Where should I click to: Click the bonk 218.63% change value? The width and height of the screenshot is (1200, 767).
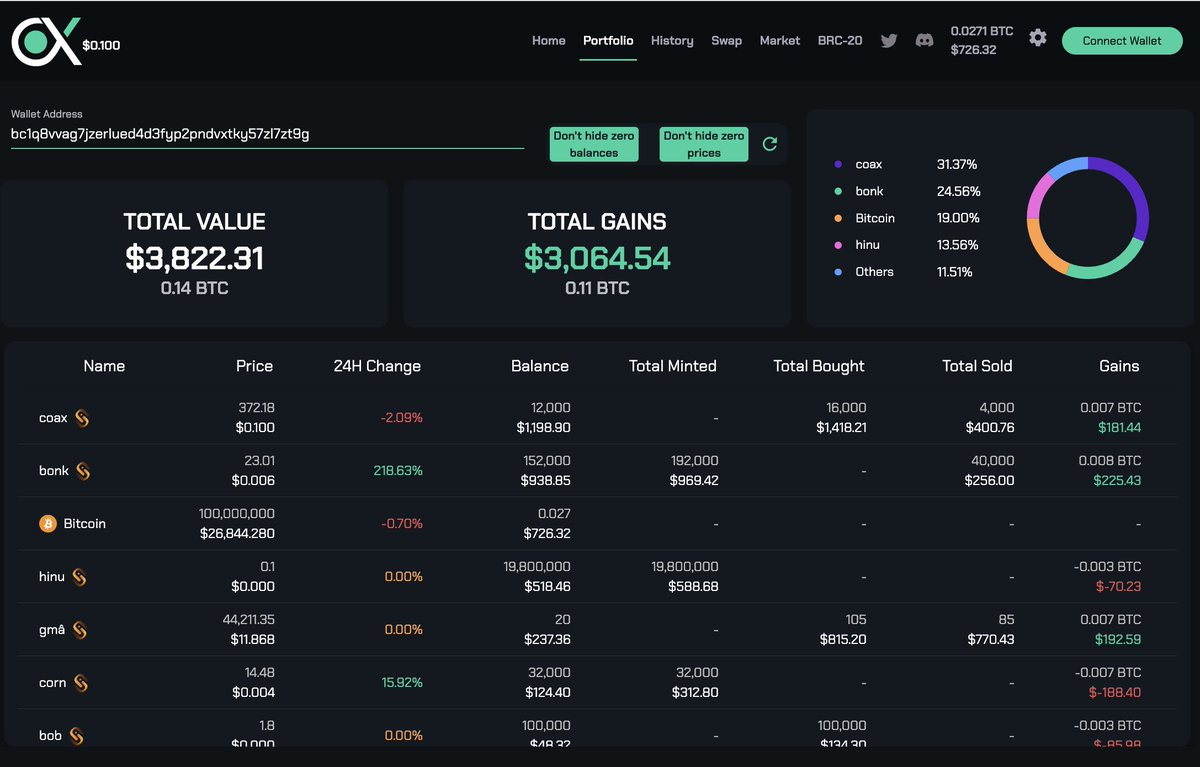click(397, 470)
